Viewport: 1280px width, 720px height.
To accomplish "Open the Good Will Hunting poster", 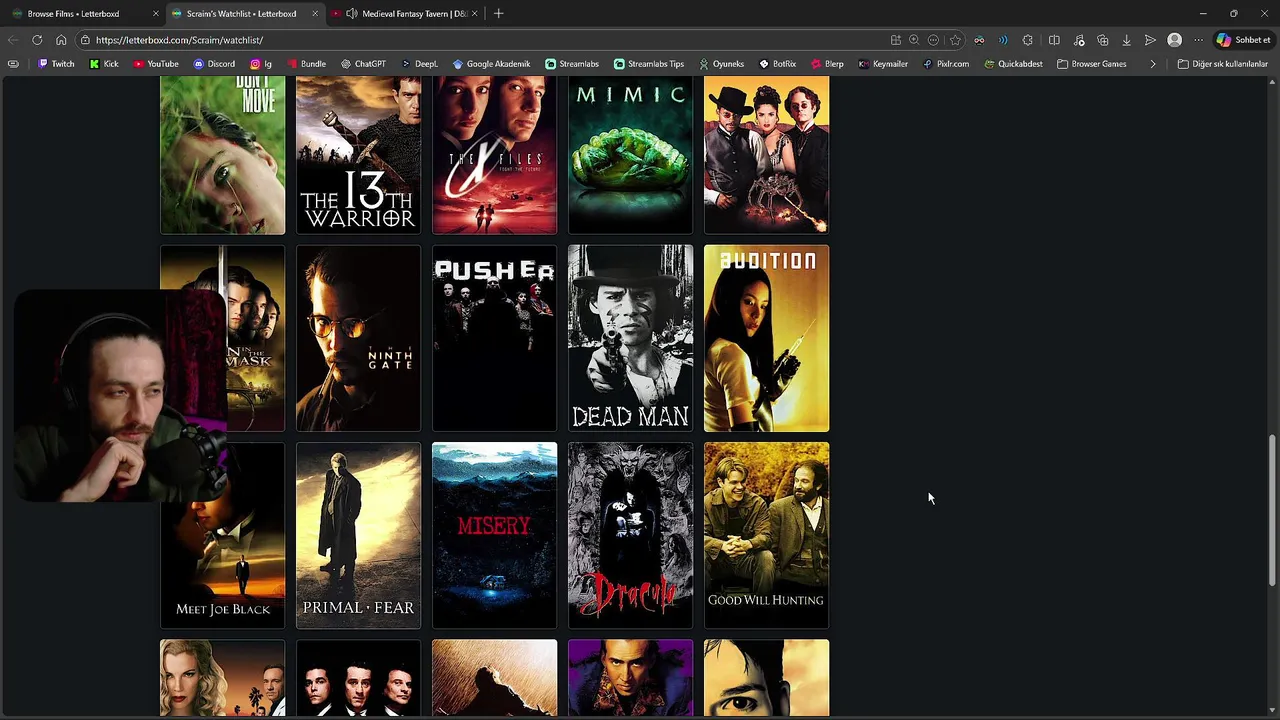I will pyautogui.click(x=766, y=535).
